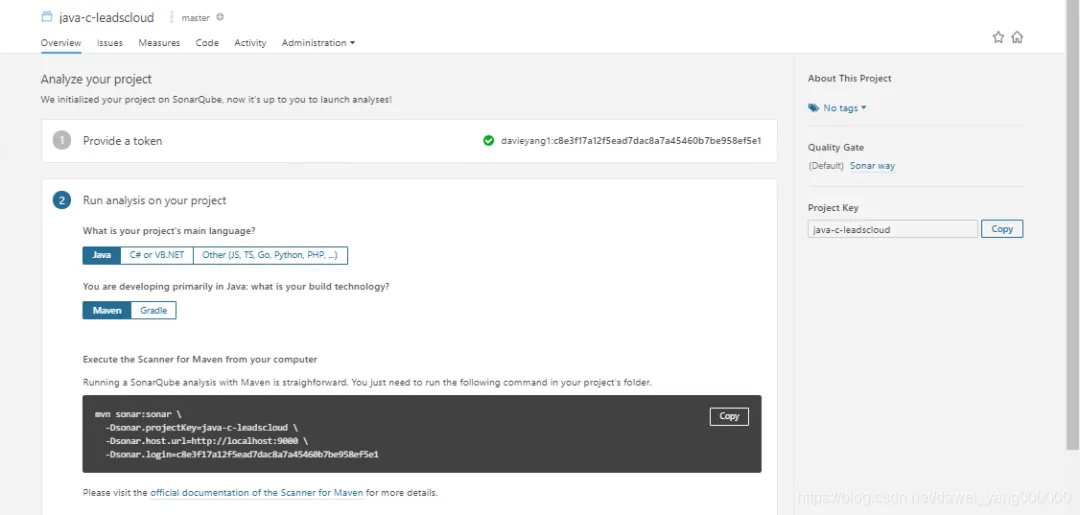
Task: Expand the No tags dropdown
Action: tap(845, 108)
